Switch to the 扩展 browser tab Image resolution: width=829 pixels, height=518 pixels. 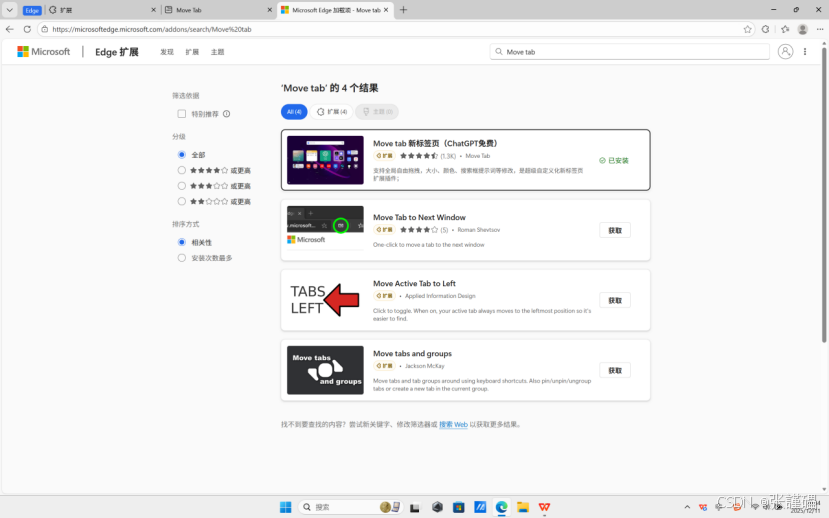coord(98,10)
